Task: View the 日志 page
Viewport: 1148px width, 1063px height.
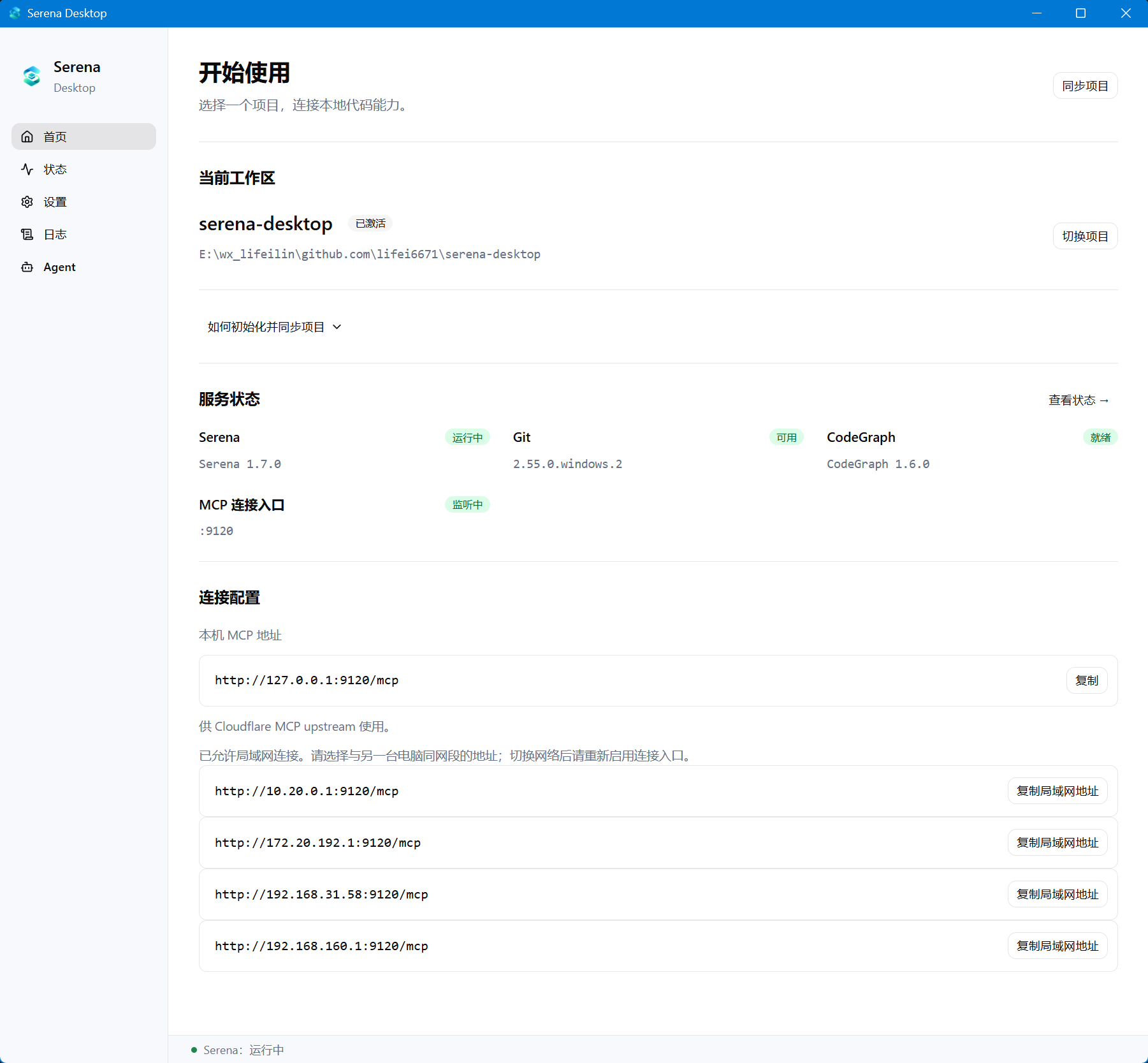Action: [x=84, y=234]
